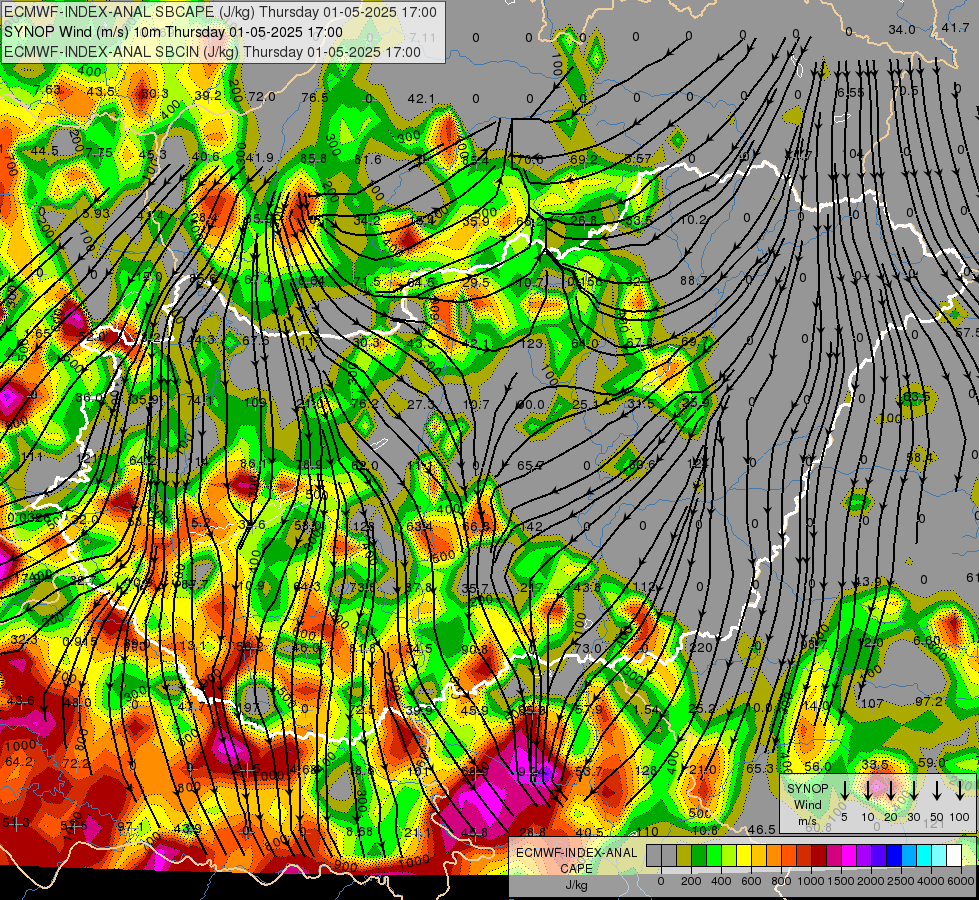Click the 30 m/s wind arrow in legend
Screen dimensions: 979x900
pyautogui.click(x=914, y=791)
